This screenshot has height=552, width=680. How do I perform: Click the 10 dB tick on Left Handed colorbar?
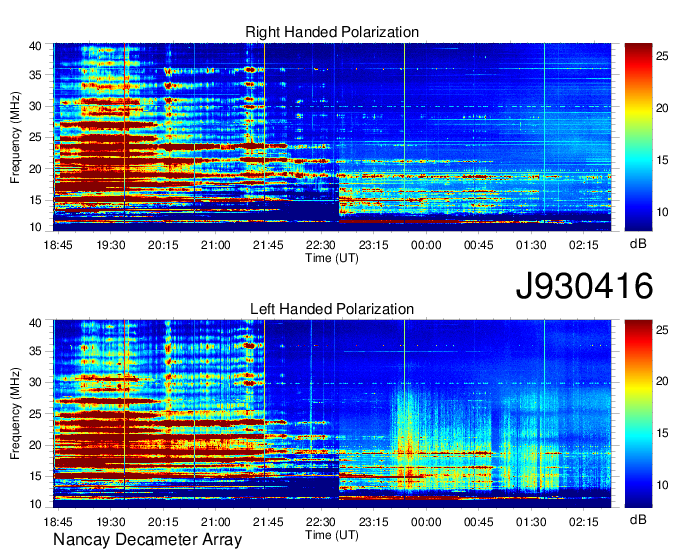pos(662,485)
